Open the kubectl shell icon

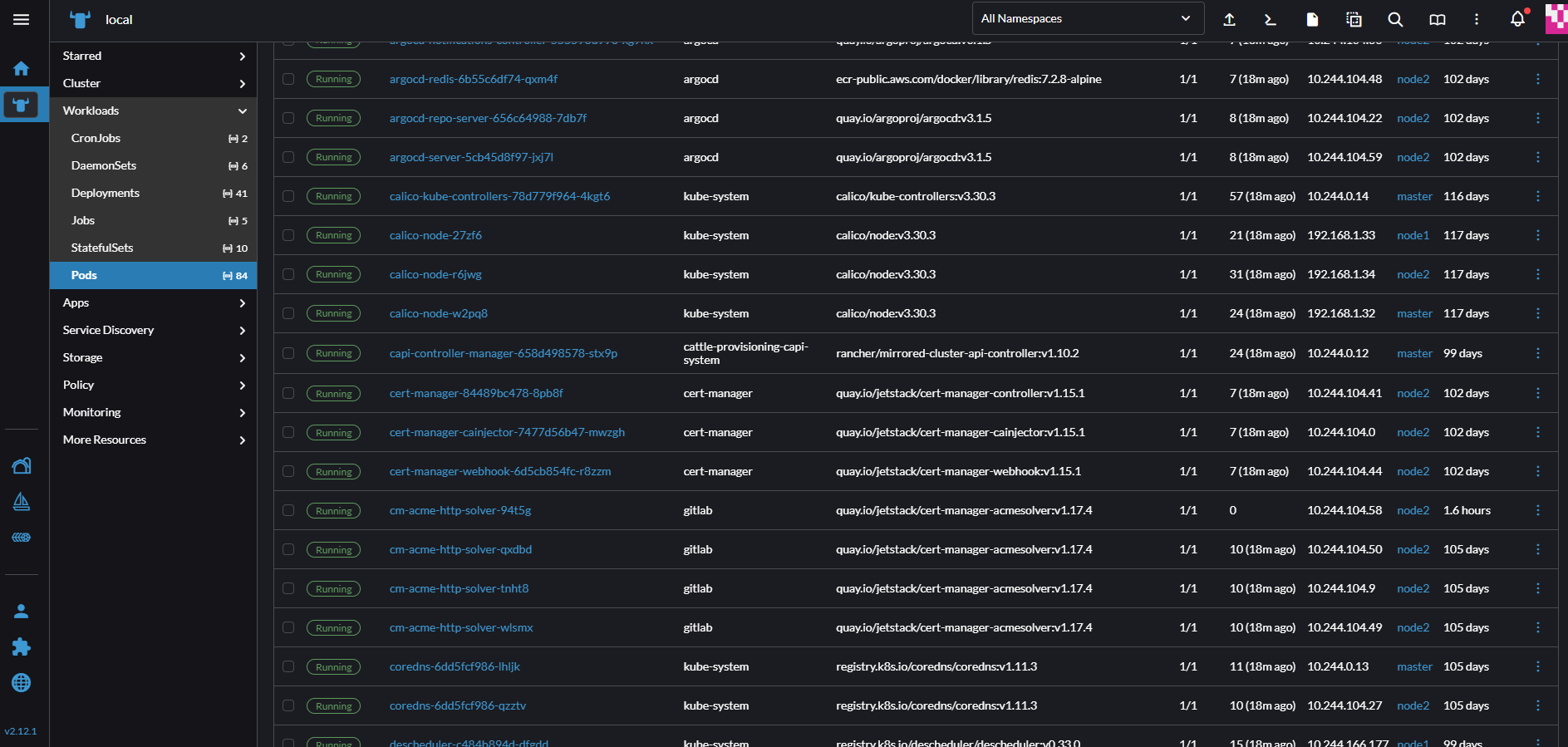[1270, 19]
